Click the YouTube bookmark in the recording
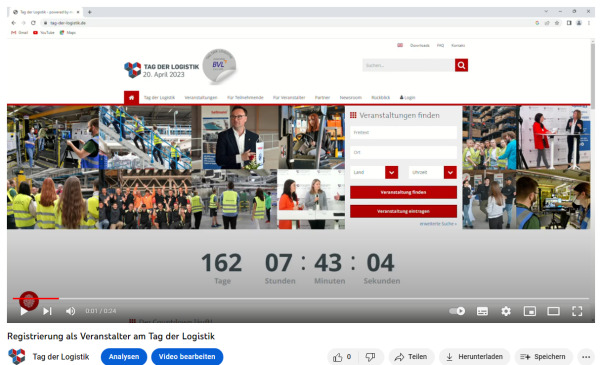The image size is (600, 365). point(44,33)
